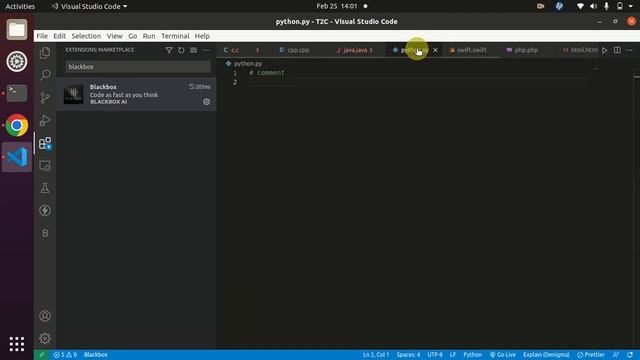Open the Activities overview

tap(20, 6)
